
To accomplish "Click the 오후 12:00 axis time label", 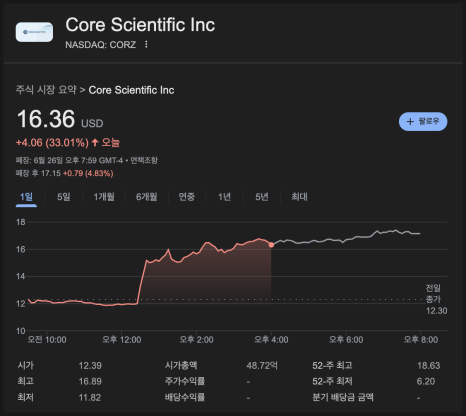I will 122,340.
